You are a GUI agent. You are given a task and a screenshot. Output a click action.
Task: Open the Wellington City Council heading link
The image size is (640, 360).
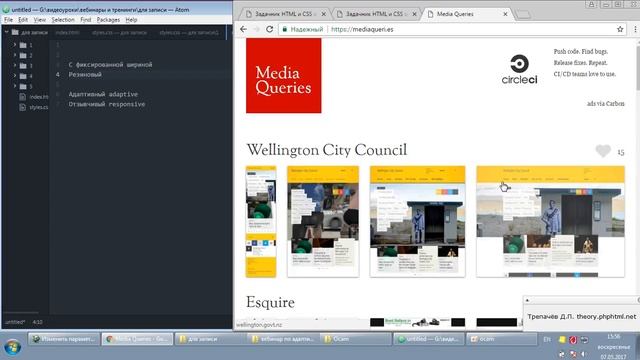click(x=327, y=150)
